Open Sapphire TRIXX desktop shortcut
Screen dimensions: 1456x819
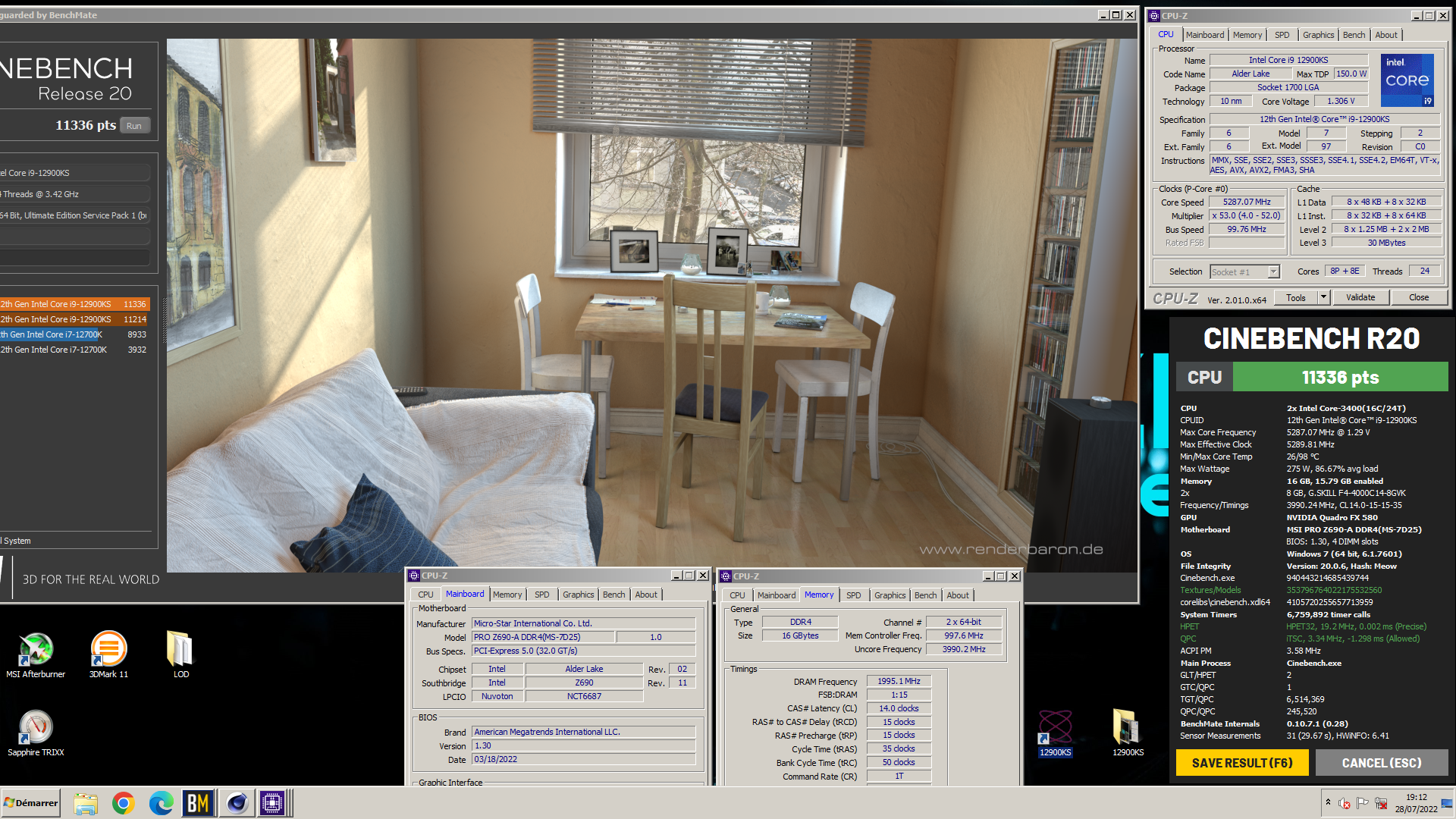click(x=36, y=733)
